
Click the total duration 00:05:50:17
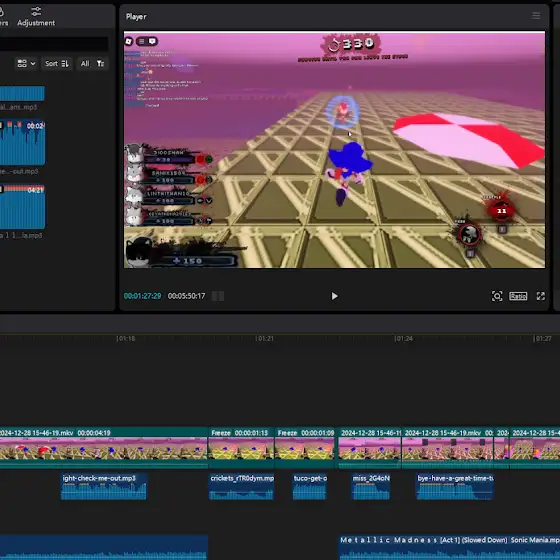[186, 296]
